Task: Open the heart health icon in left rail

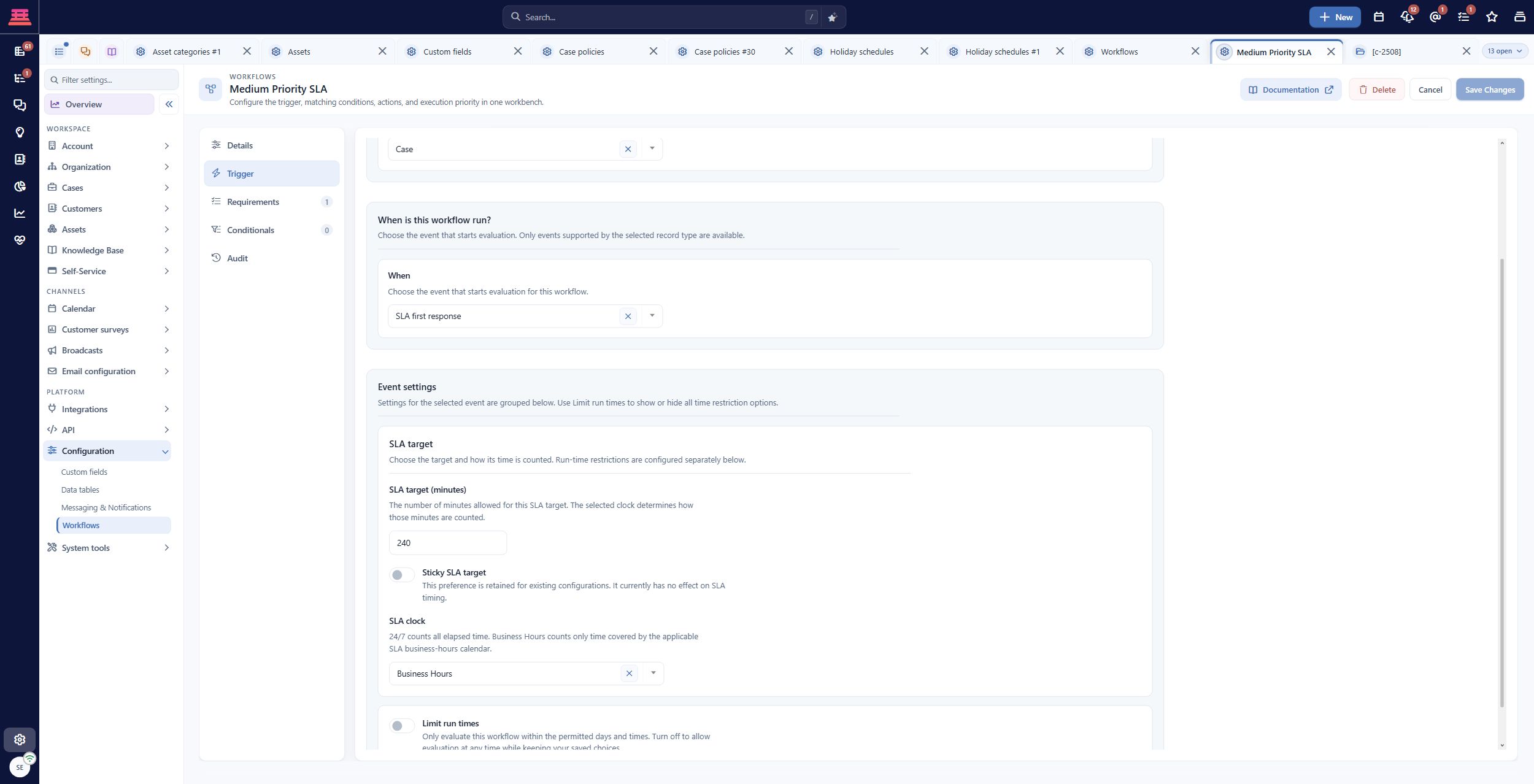Action: (20, 240)
